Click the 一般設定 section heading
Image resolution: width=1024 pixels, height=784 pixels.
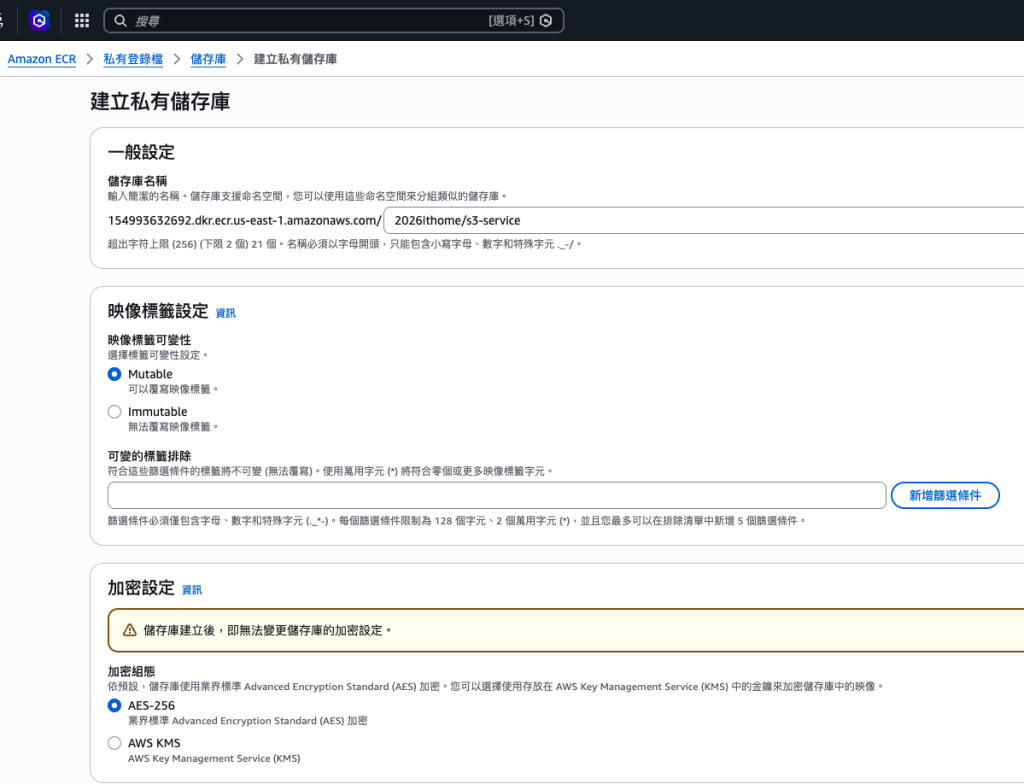click(141, 152)
